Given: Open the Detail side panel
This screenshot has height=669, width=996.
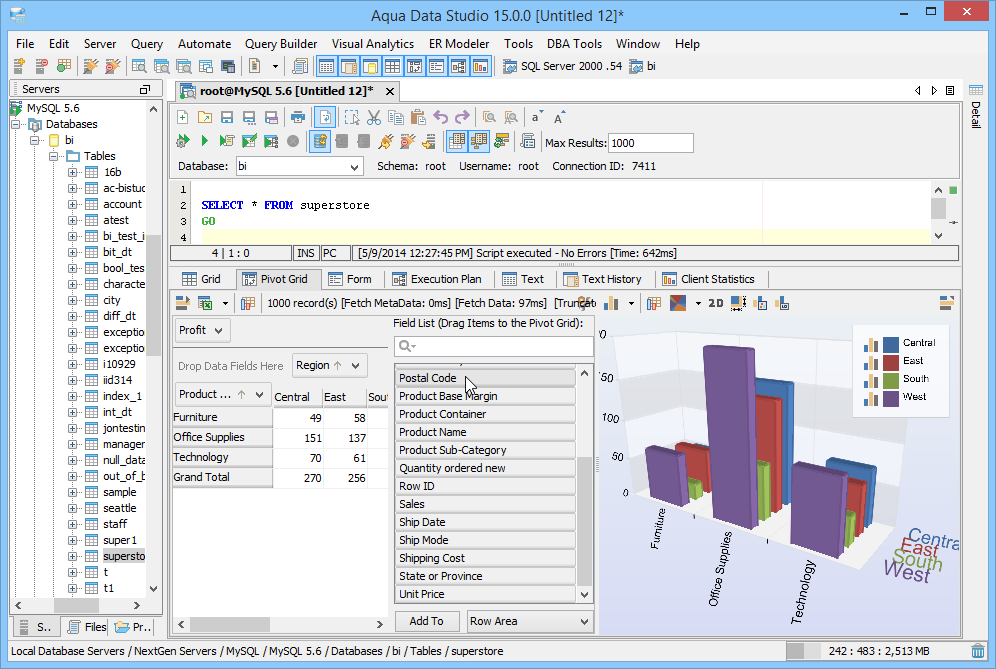Looking at the screenshot, I should click(x=976, y=107).
